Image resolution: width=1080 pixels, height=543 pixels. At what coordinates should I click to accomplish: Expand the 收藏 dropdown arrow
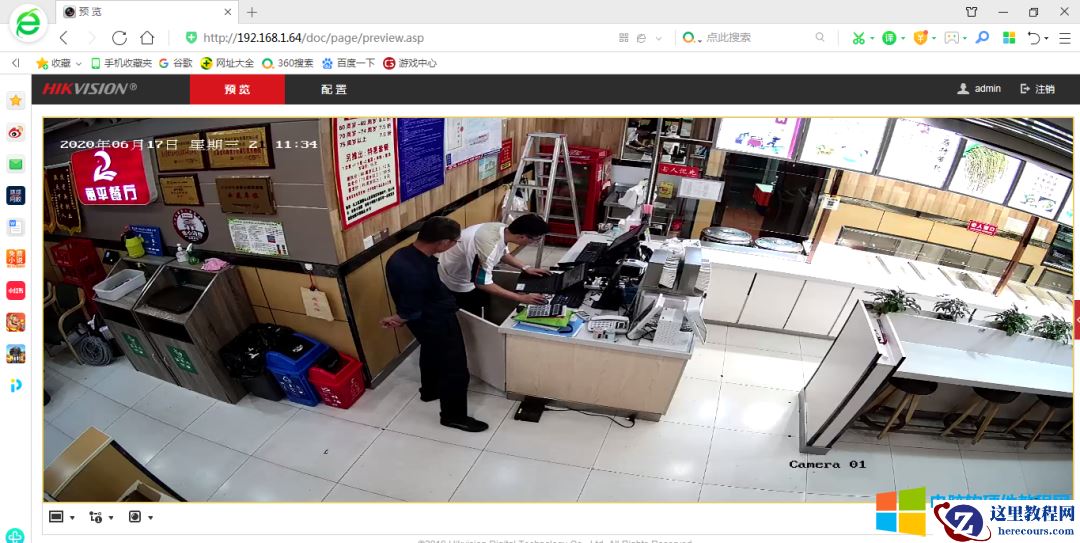point(79,63)
